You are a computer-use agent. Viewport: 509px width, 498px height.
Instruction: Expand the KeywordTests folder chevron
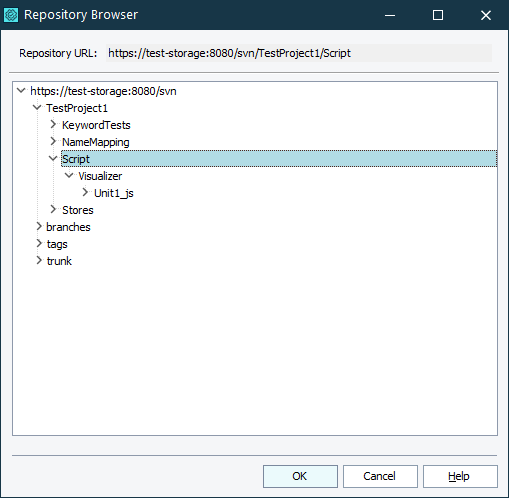point(53,125)
